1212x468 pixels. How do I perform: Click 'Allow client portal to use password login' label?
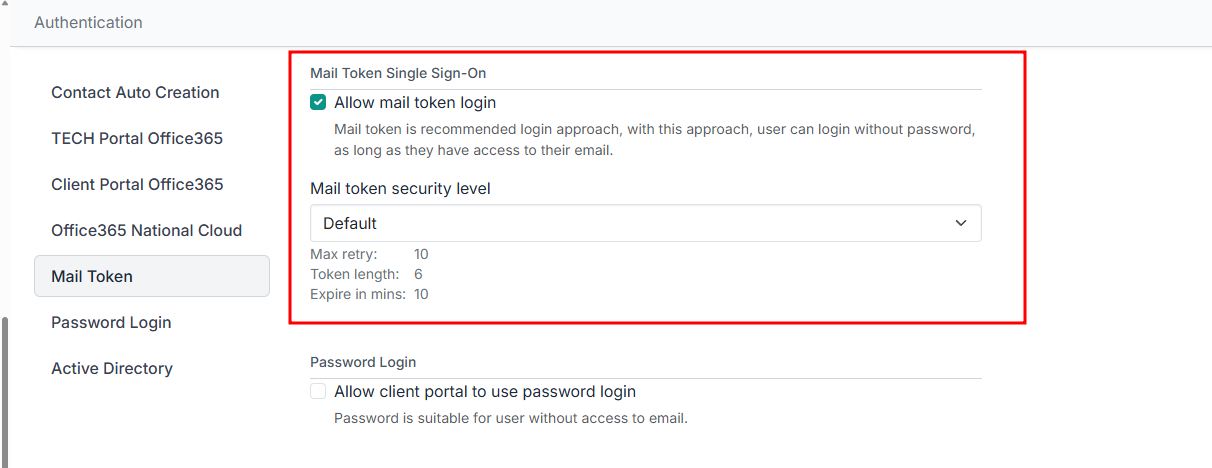(485, 392)
